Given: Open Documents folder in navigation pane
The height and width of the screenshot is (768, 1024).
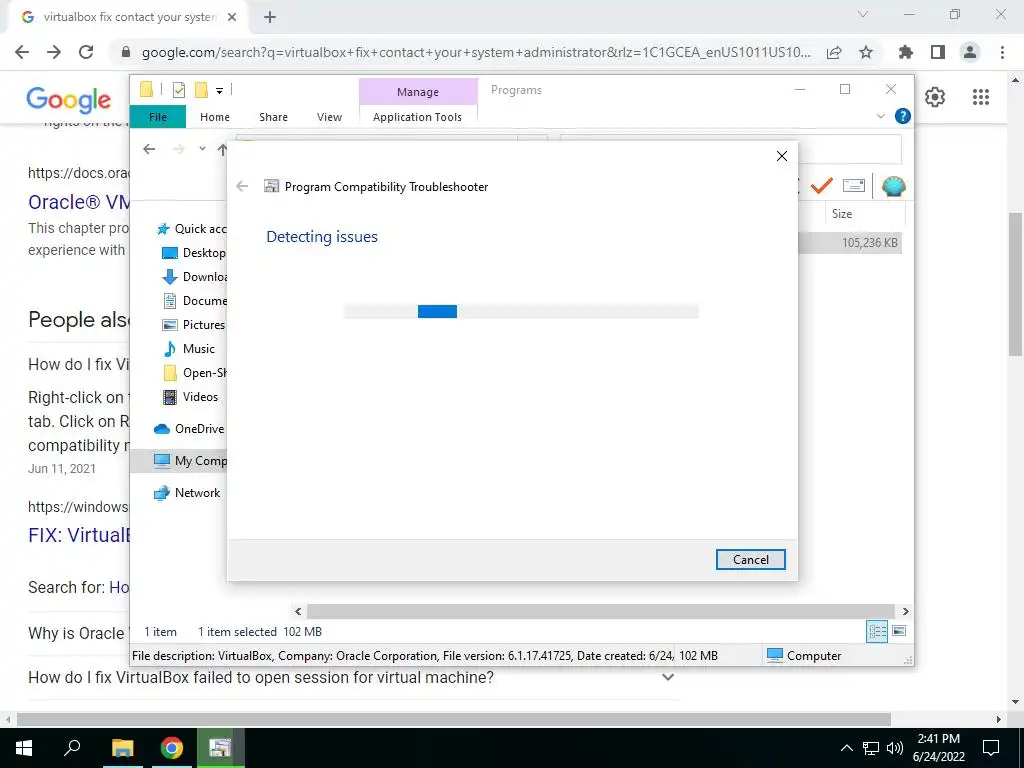Looking at the screenshot, I should pyautogui.click(x=194, y=300).
